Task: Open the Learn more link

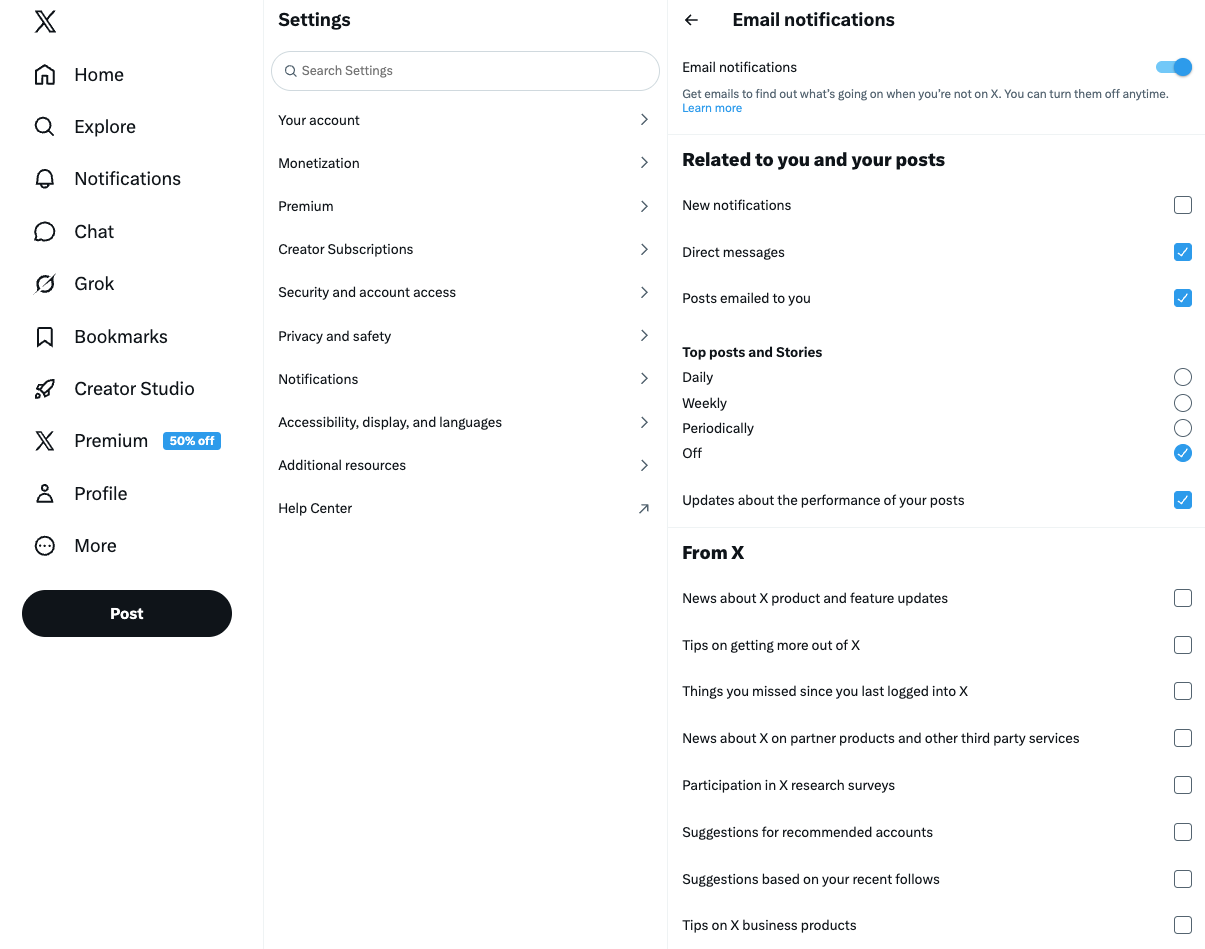Action: click(711, 108)
